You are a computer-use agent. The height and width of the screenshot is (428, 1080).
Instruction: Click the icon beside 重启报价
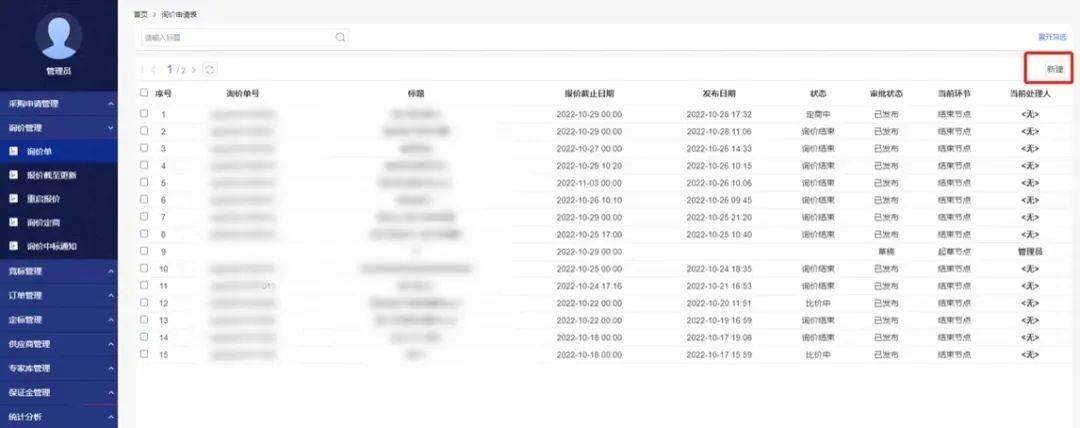[x=14, y=198]
